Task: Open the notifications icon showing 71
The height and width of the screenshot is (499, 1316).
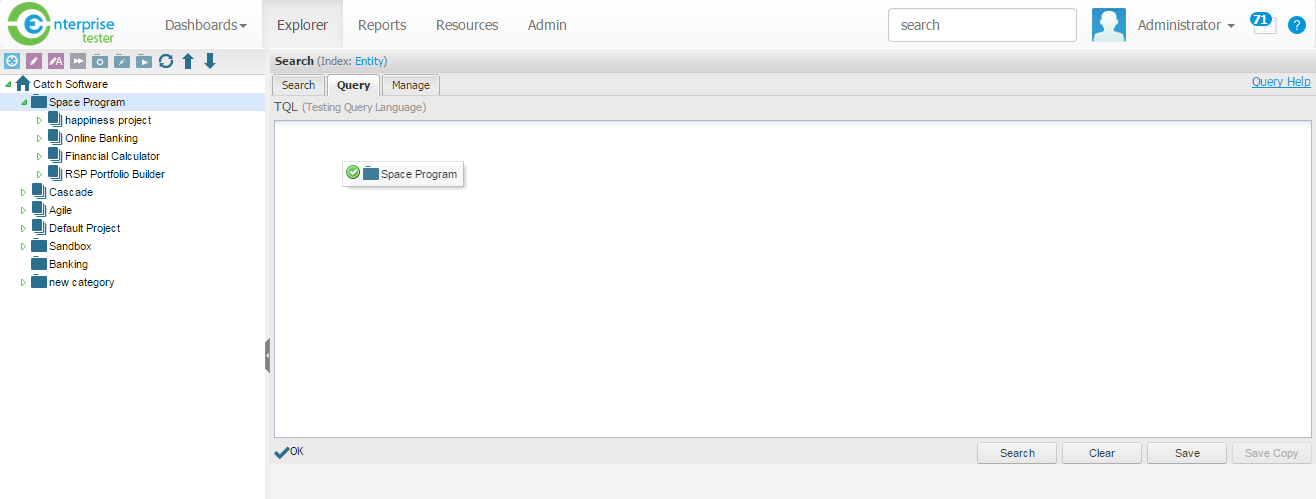Action: pos(1263,24)
